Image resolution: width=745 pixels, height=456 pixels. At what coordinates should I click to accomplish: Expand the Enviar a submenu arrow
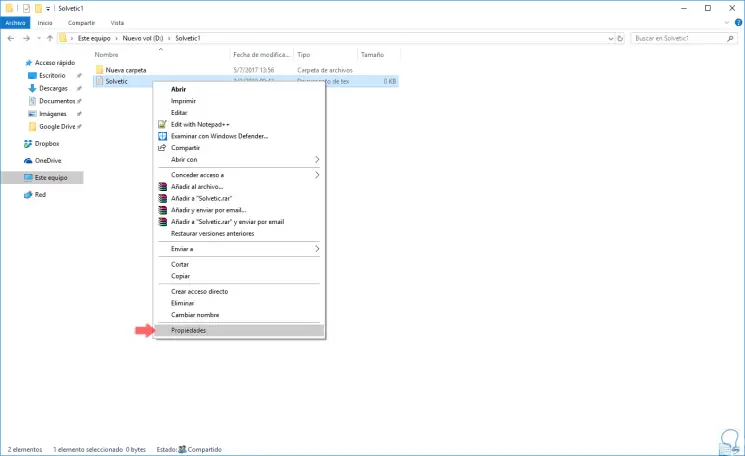[x=317, y=248]
